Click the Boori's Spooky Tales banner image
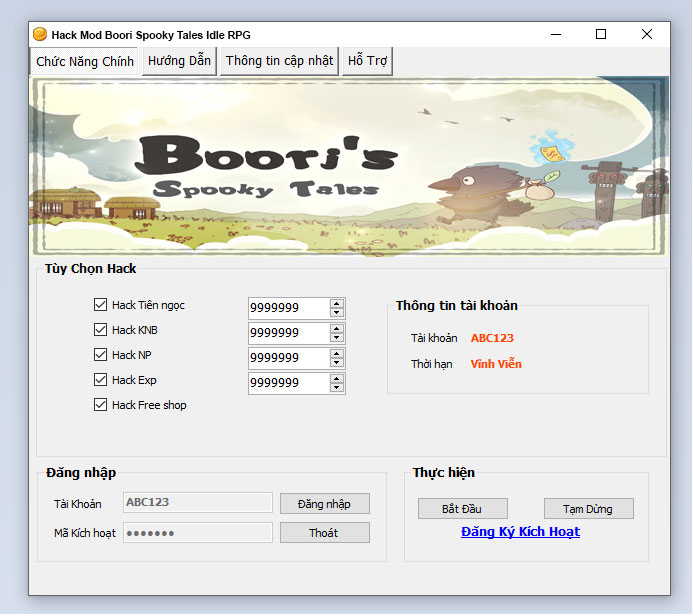Image resolution: width=693 pixels, height=616 pixels. pos(349,167)
